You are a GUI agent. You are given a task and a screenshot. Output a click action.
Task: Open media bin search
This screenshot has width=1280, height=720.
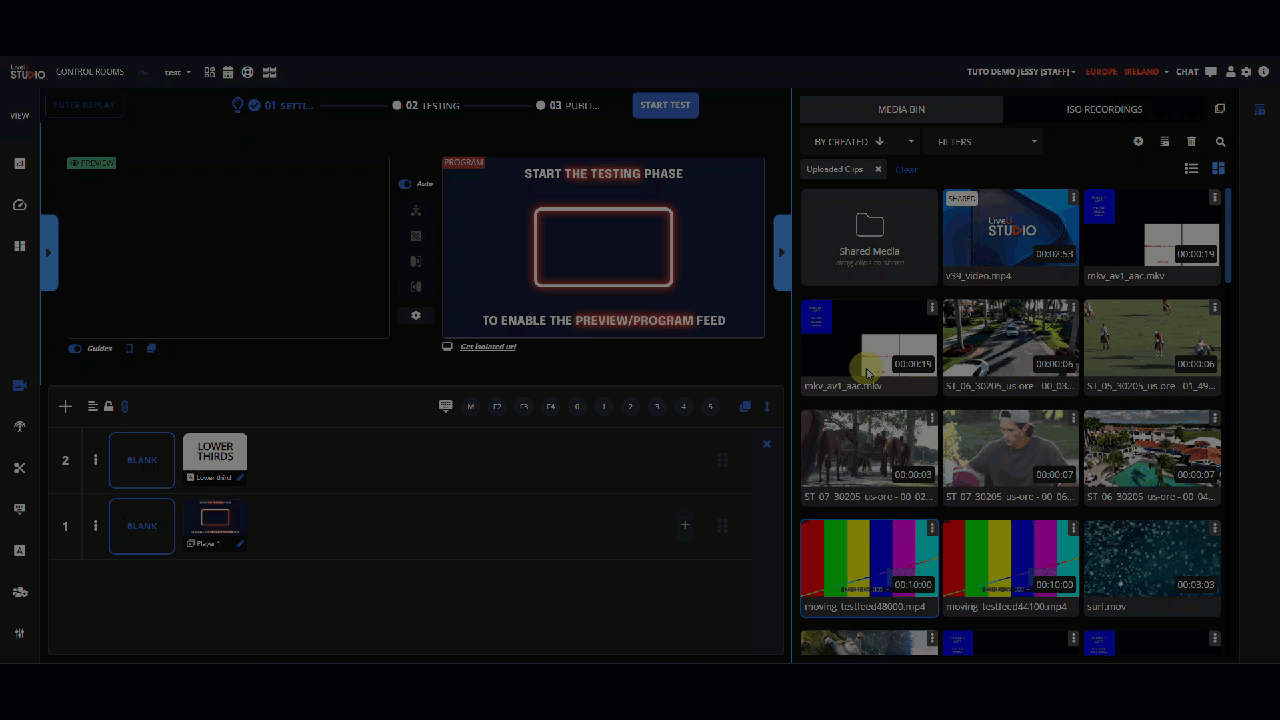tap(1220, 142)
